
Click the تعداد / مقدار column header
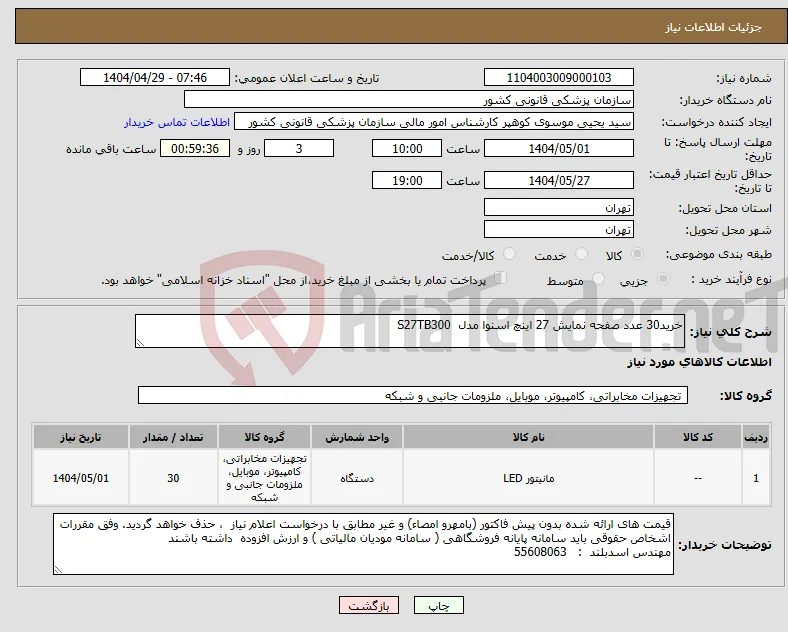pyautogui.click(x=173, y=437)
